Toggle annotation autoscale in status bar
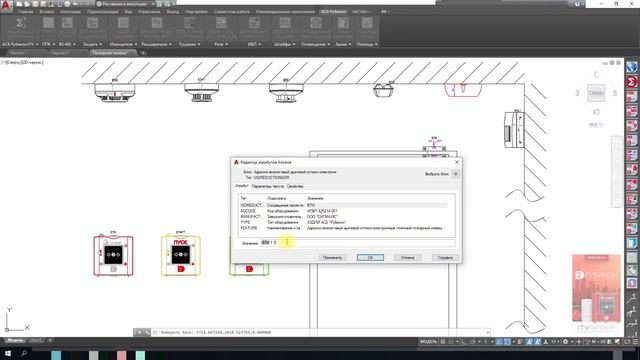 pos(538,342)
